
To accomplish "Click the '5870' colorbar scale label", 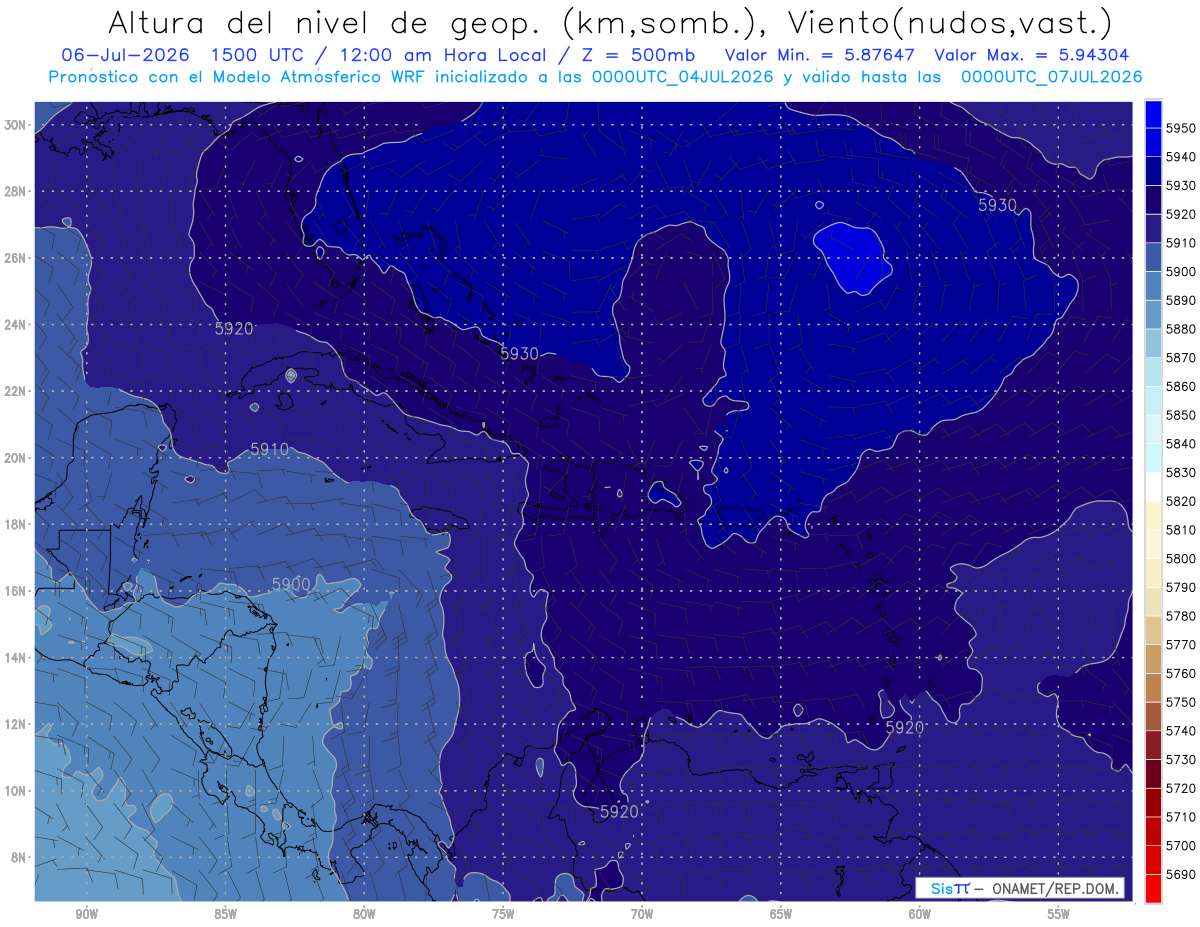I will pos(1181,358).
